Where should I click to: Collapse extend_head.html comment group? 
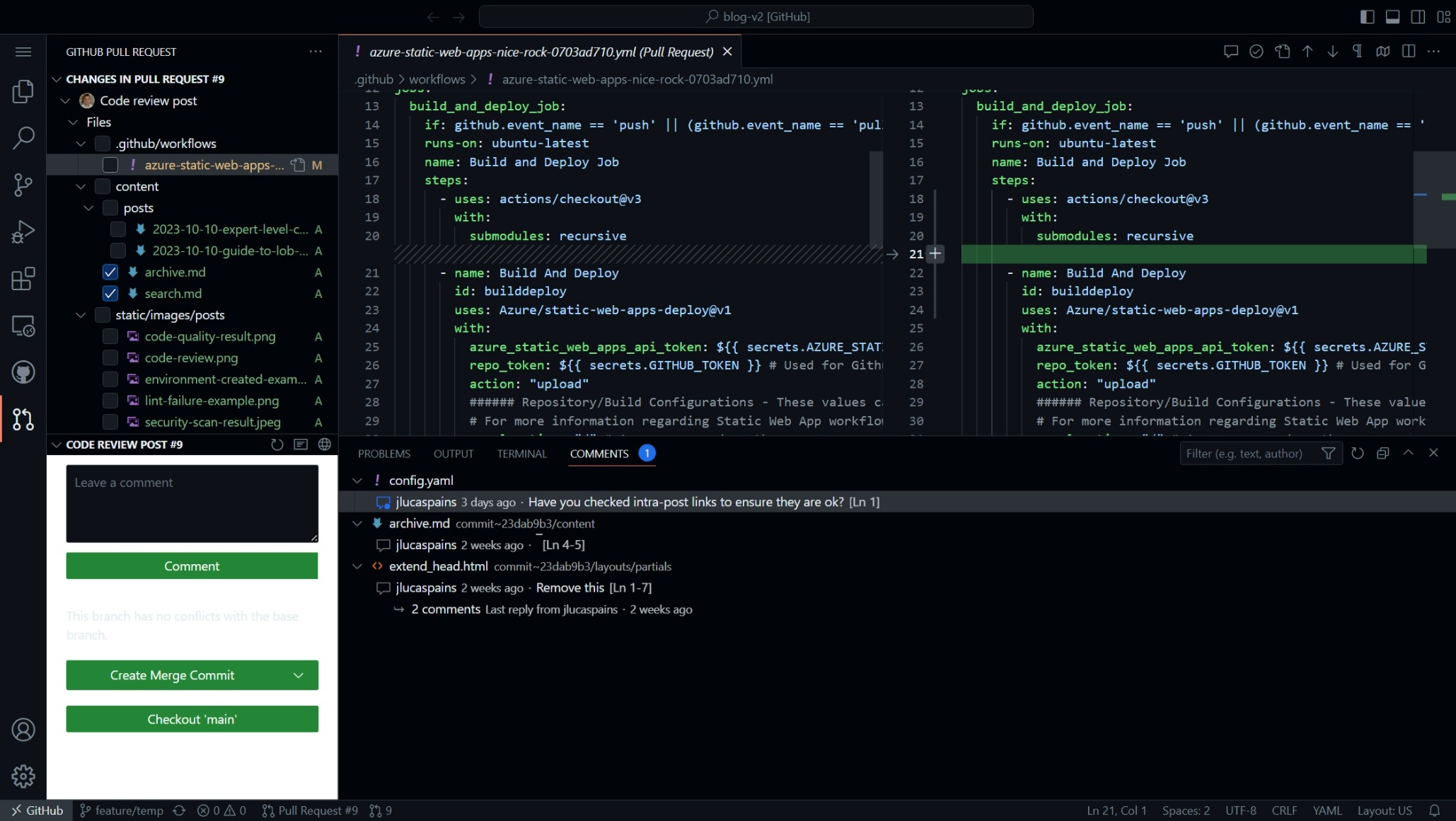tap(357, 566)
